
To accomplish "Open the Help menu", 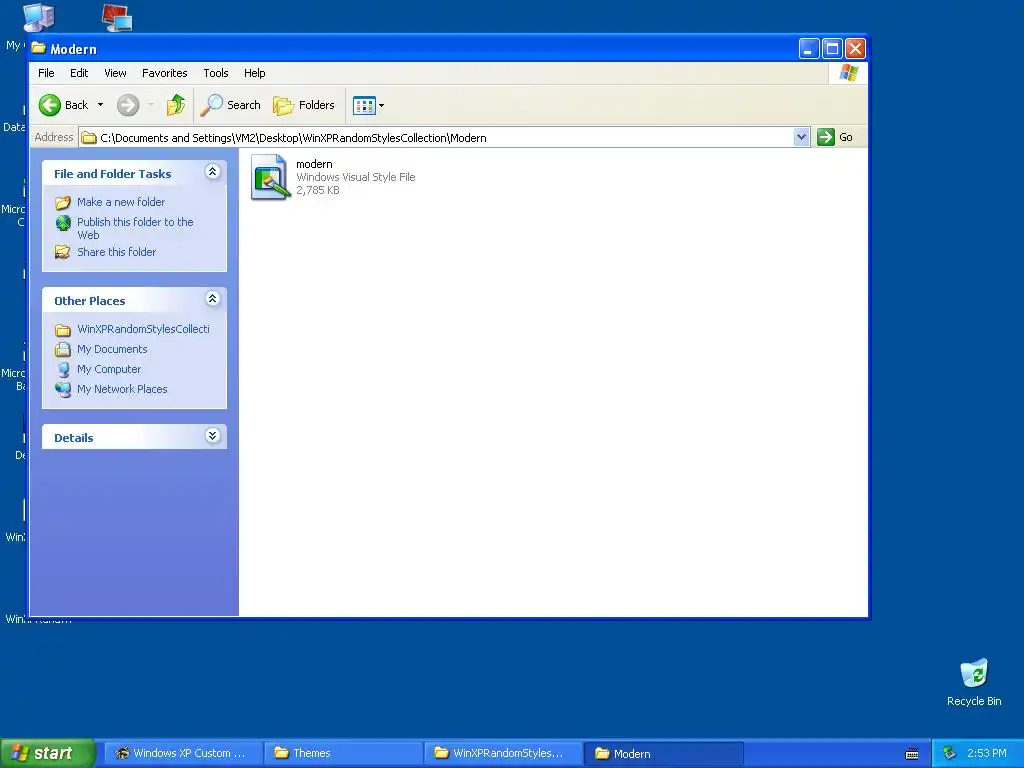I will pos(255,73).
